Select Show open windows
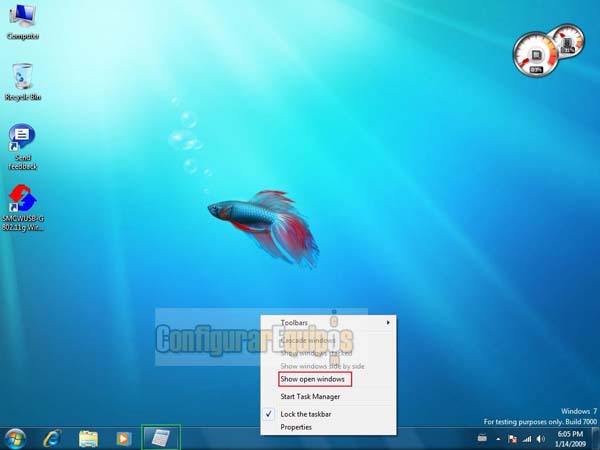The width and height of the screenshot is (600, 450). click(x=329, y=379)
